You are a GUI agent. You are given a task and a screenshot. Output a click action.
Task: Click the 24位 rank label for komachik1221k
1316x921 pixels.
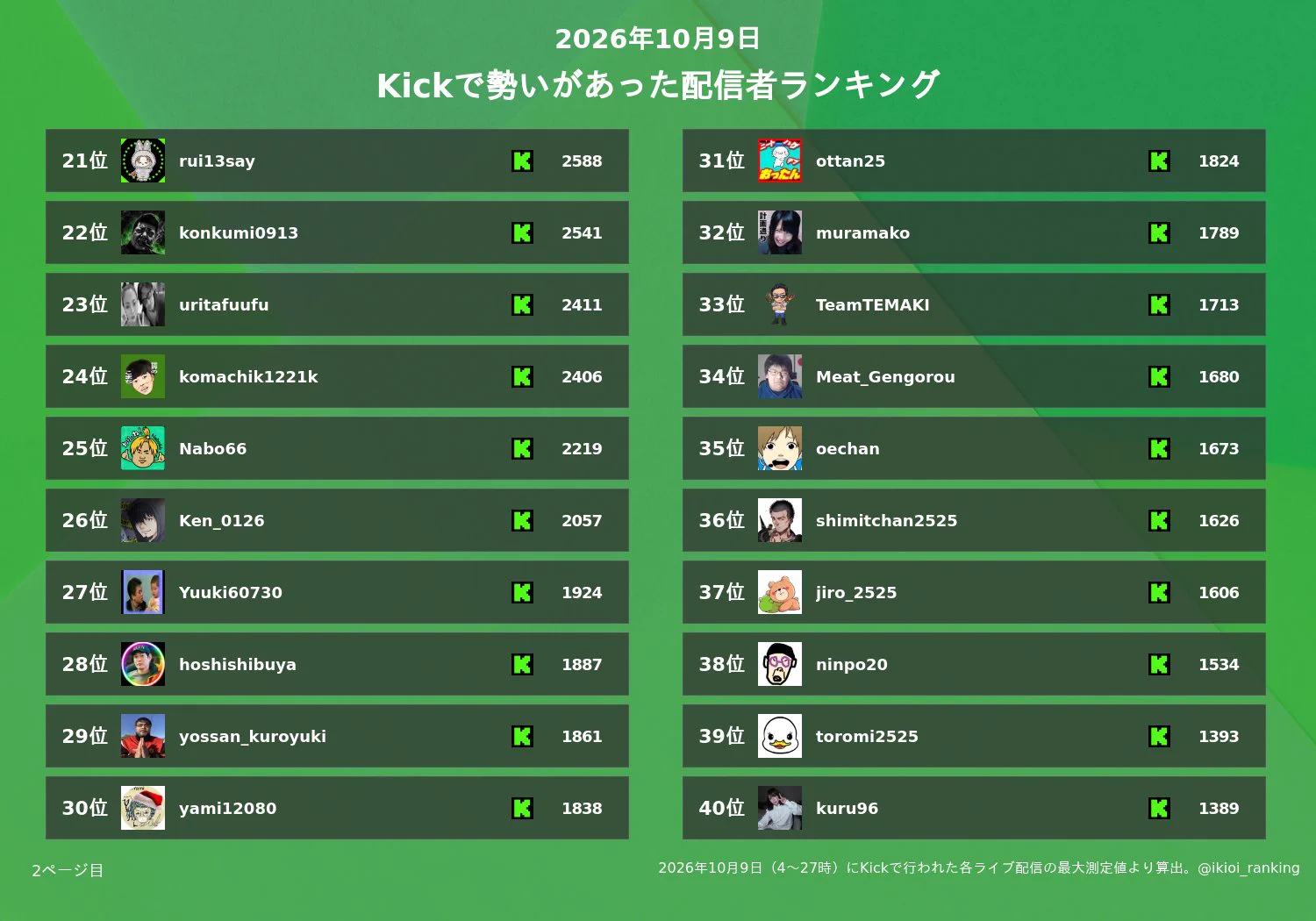coord(85,376)
